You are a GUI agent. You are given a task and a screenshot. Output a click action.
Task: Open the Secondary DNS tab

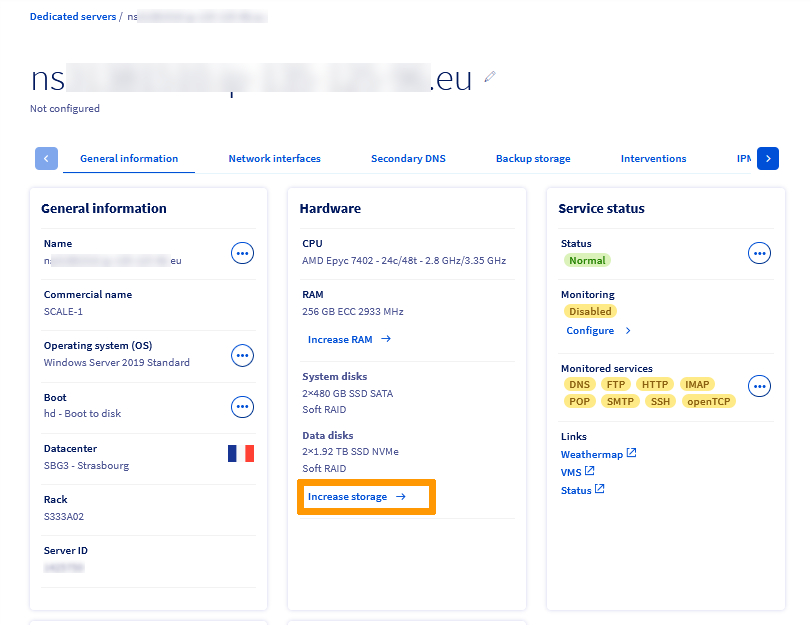[408, 159]
